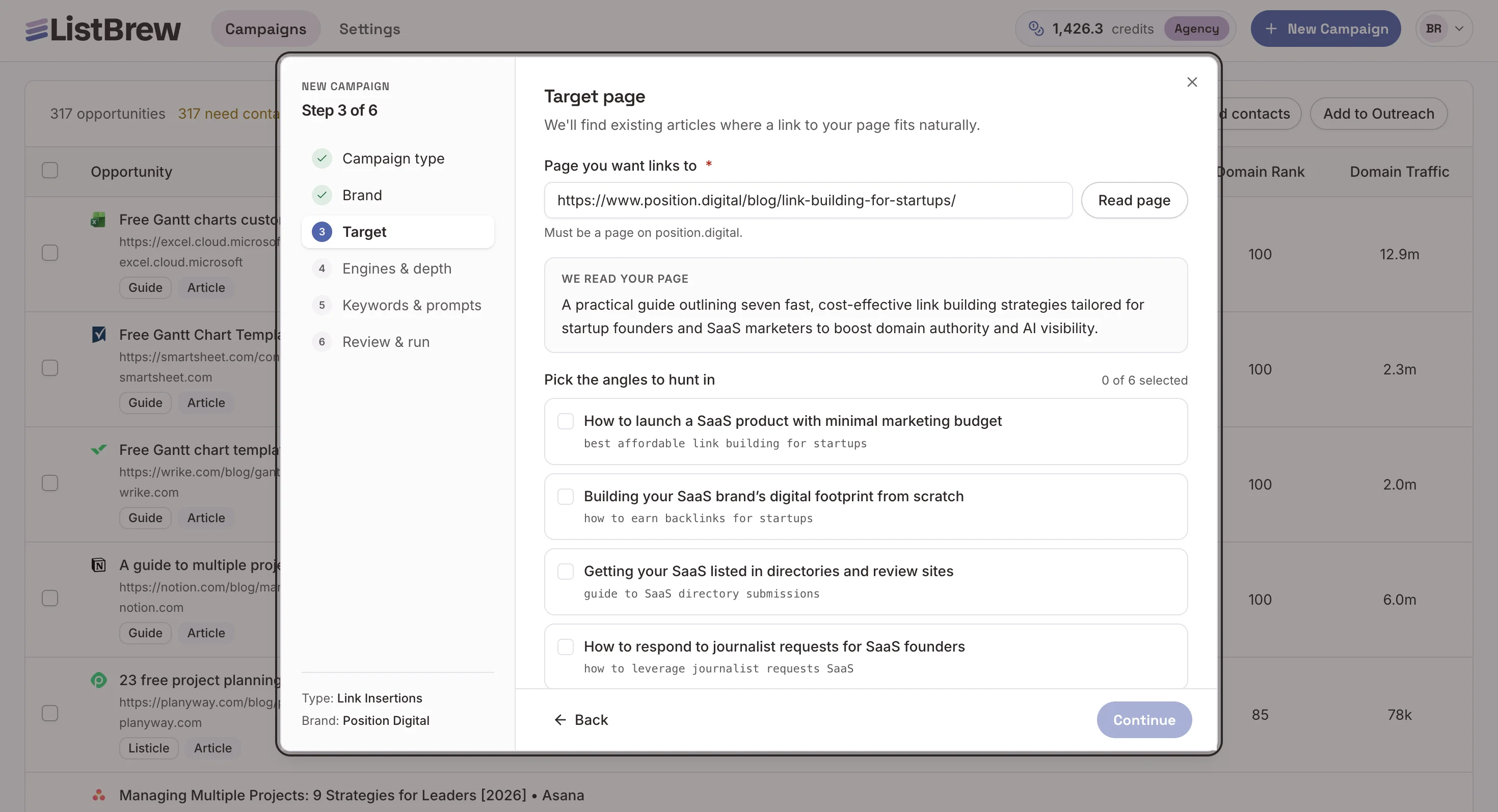Screen dimensions: 1498x812
Task: Select 'How to respond to journalist requests' checkbox
Action: click(x=565, y=647)
